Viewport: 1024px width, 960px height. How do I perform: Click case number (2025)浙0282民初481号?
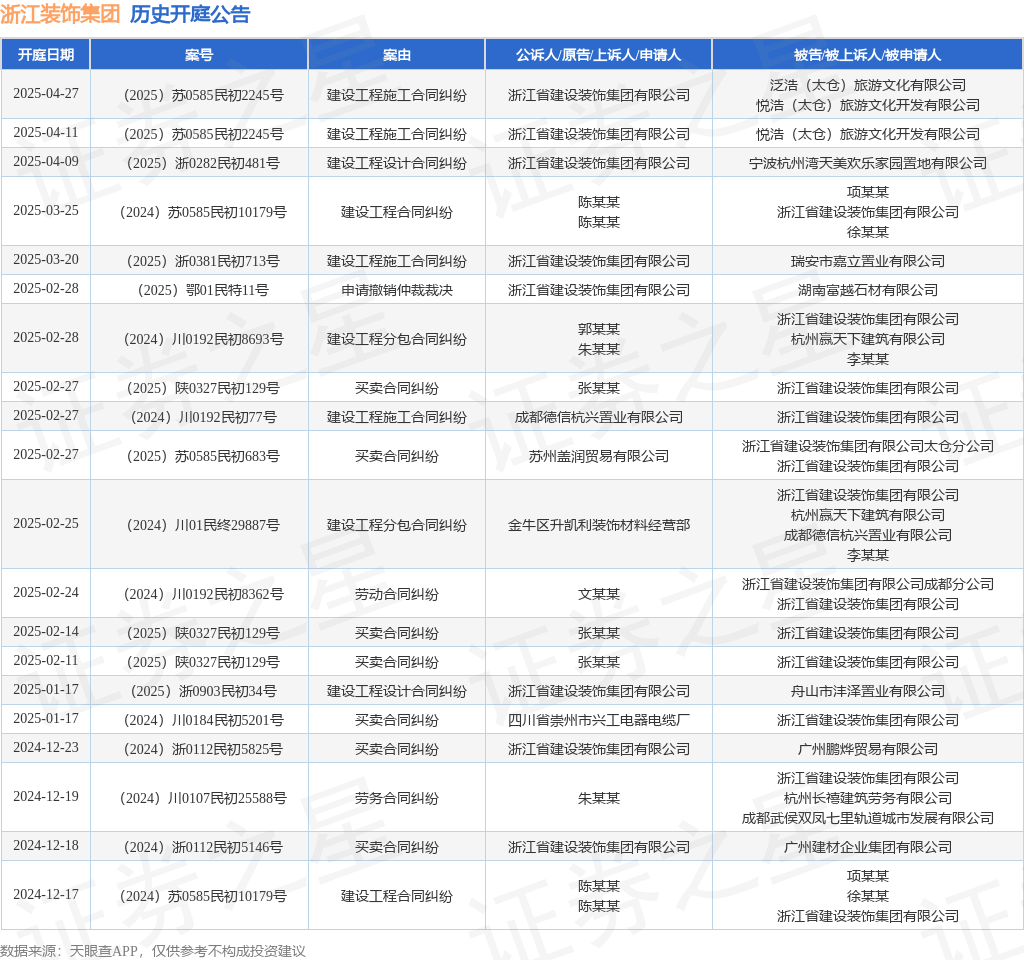point(203,163)
